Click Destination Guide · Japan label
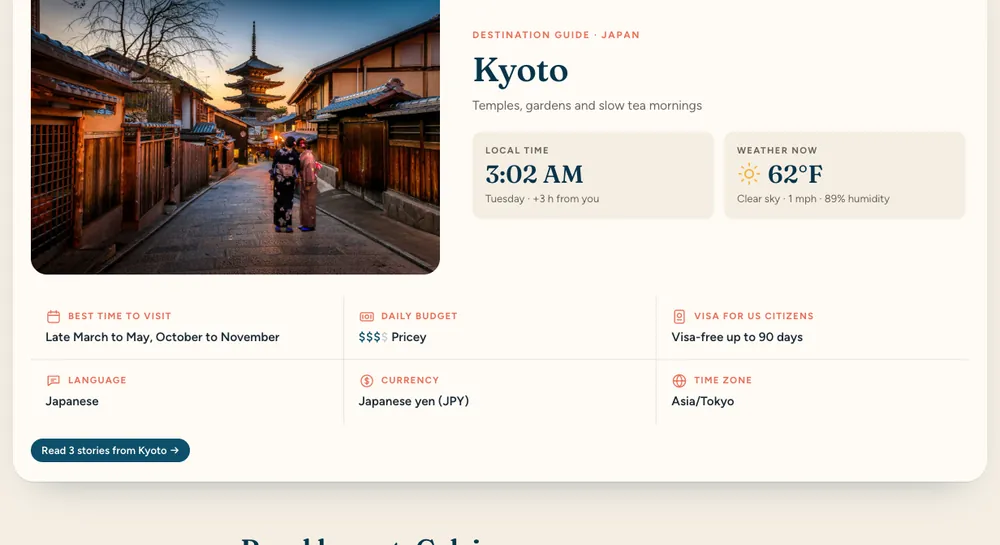This screenshot has width=1000, height=545. 556,35
